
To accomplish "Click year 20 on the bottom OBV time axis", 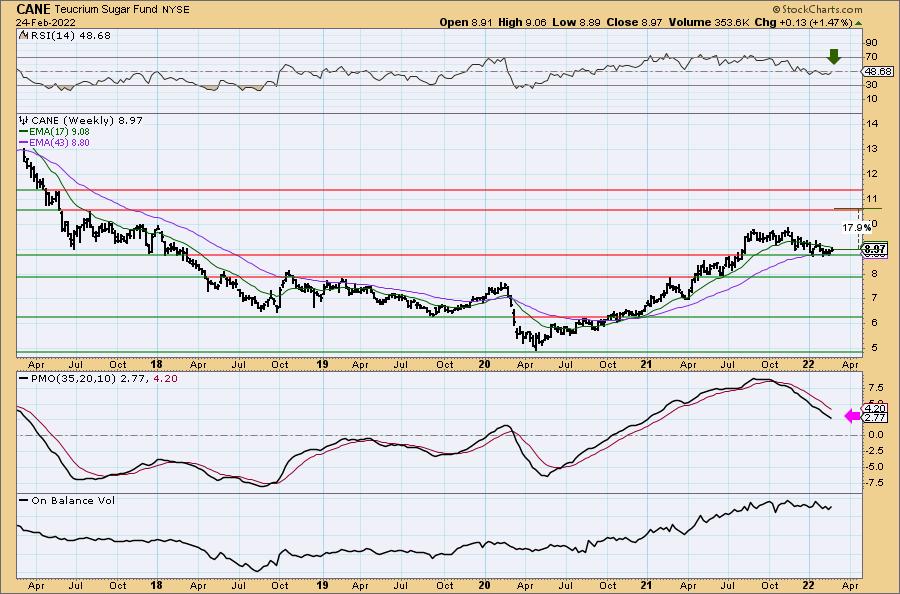I will [484, 586].
